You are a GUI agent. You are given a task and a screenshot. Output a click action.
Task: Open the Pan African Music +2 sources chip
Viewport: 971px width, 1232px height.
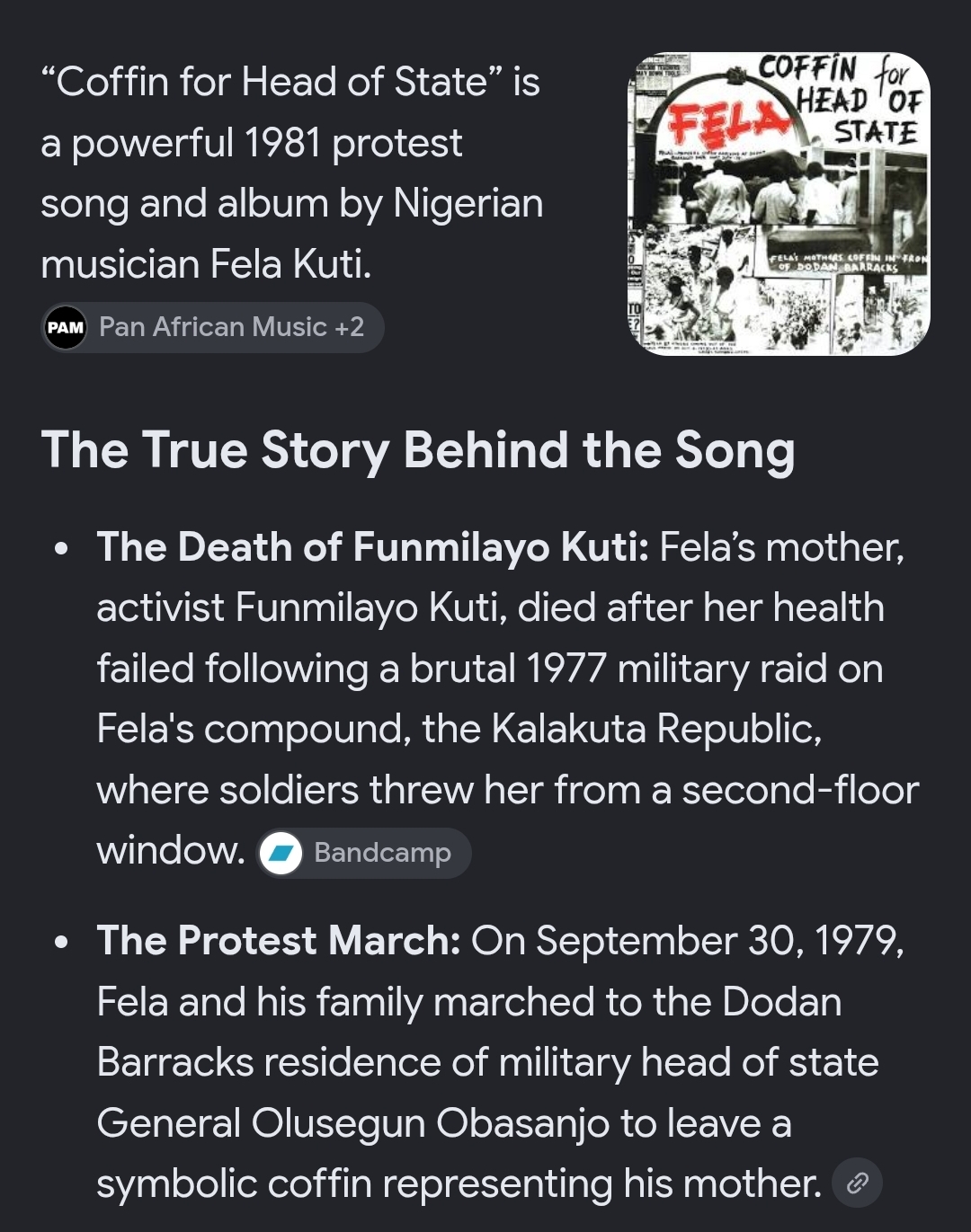point(213,327)
